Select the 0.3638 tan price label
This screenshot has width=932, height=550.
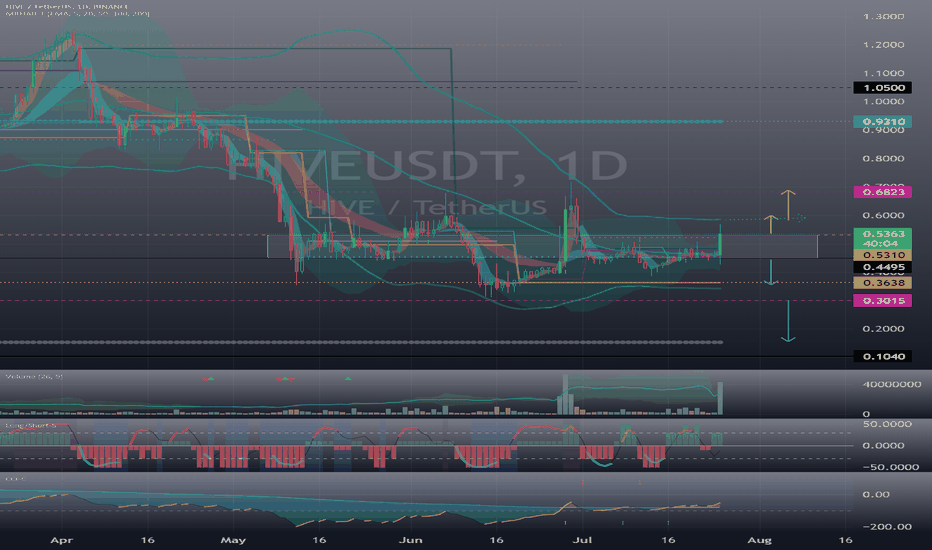[883, 282]
